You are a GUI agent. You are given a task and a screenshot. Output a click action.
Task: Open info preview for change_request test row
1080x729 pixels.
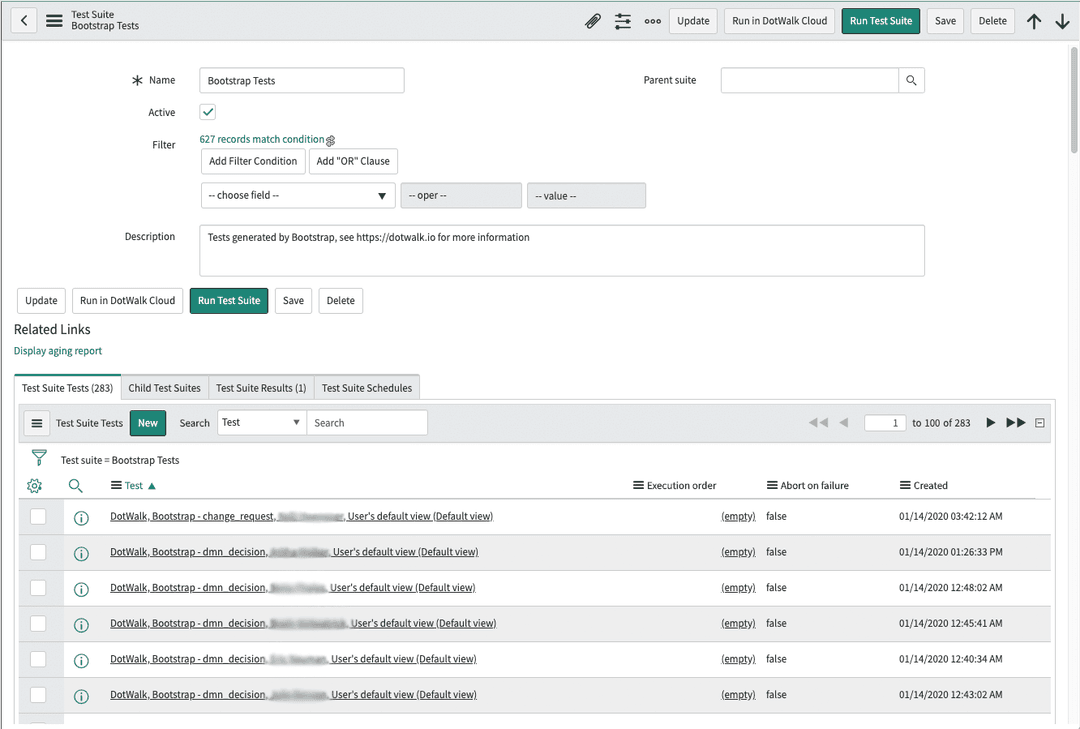click(81, 517)
